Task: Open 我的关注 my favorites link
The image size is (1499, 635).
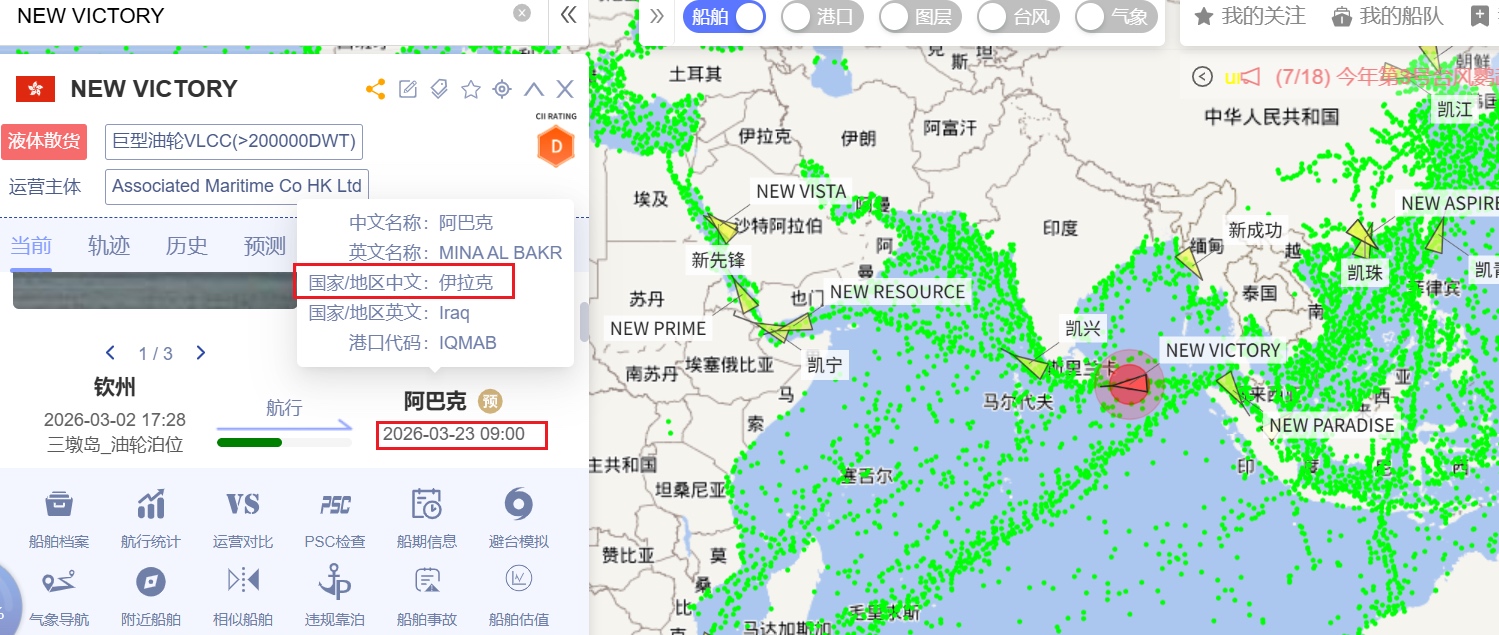Action: coord(1251,16)
